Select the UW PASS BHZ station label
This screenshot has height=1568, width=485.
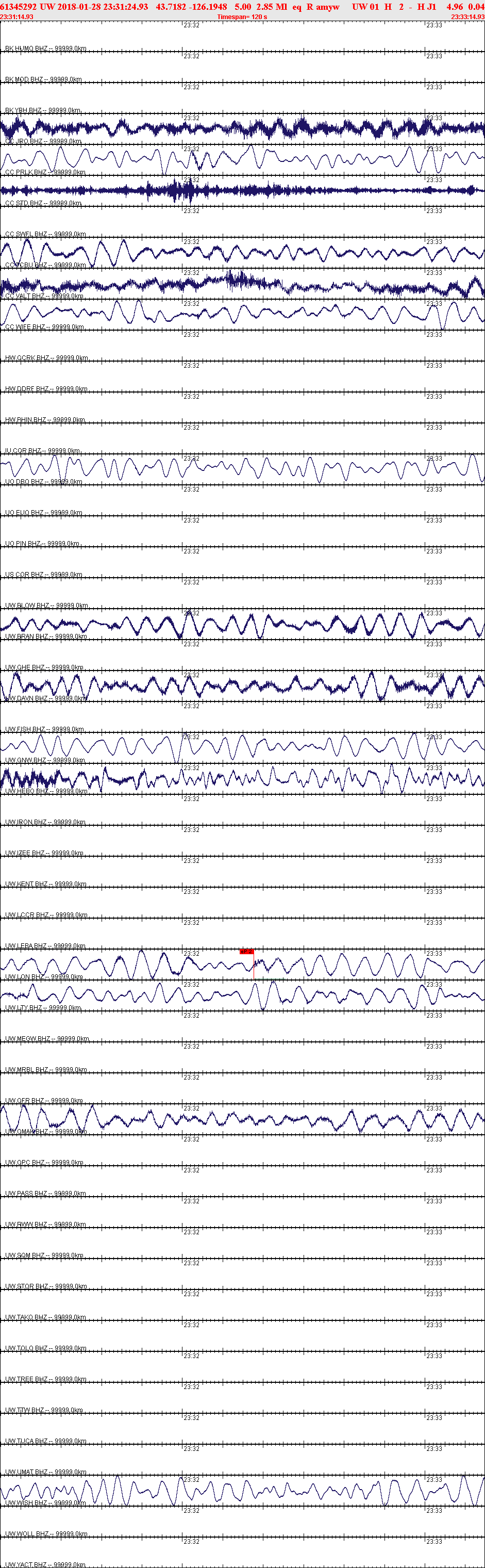[x=45, y=1193]
